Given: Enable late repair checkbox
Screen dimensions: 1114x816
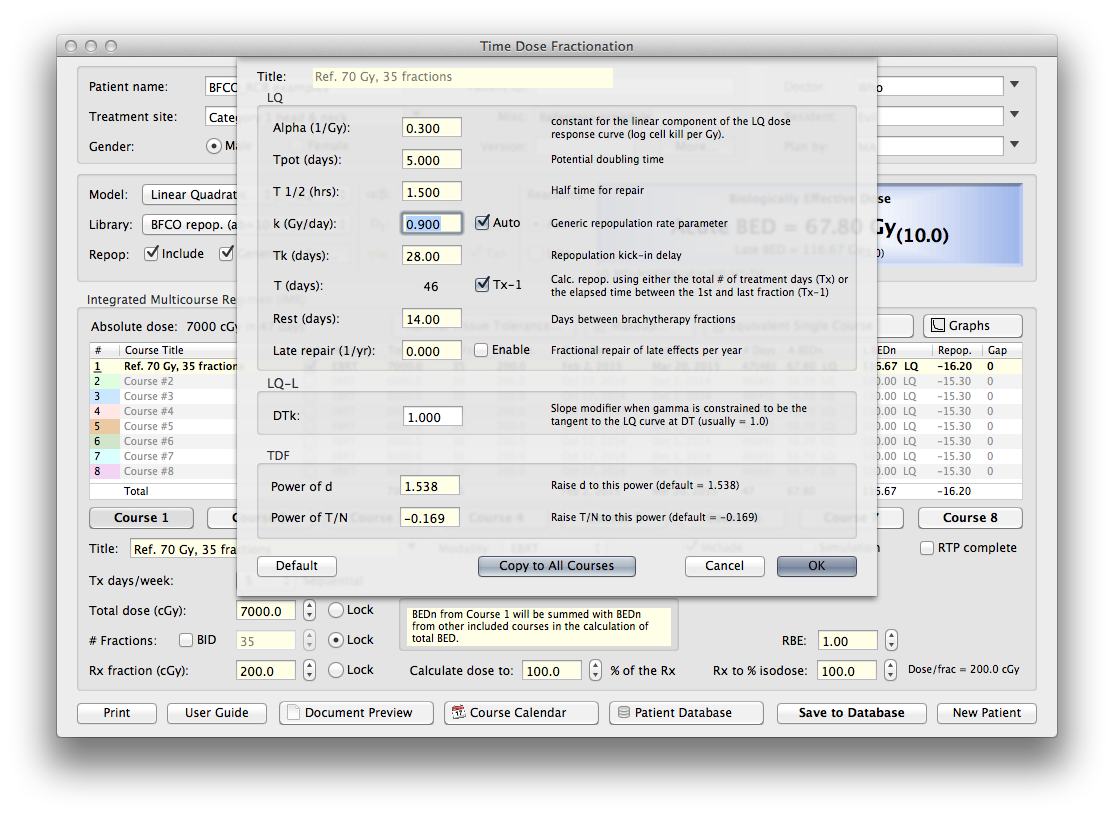Looking at the screenshot, I should [482, 350].
